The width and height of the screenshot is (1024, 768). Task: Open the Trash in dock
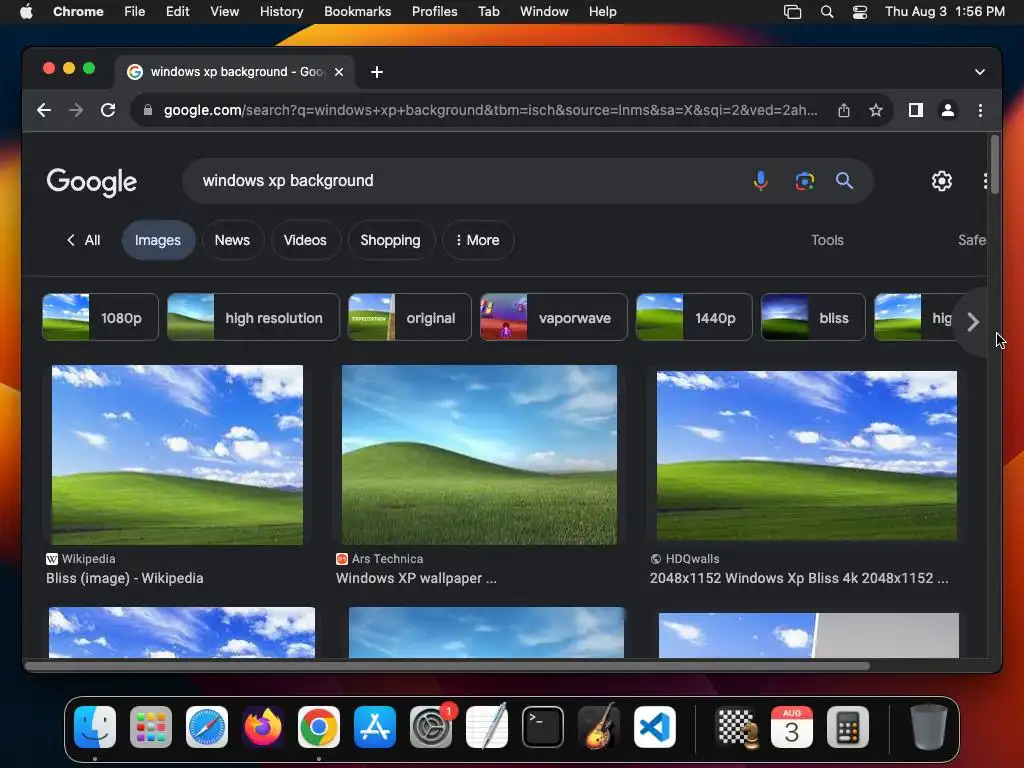tap(929, 727)
